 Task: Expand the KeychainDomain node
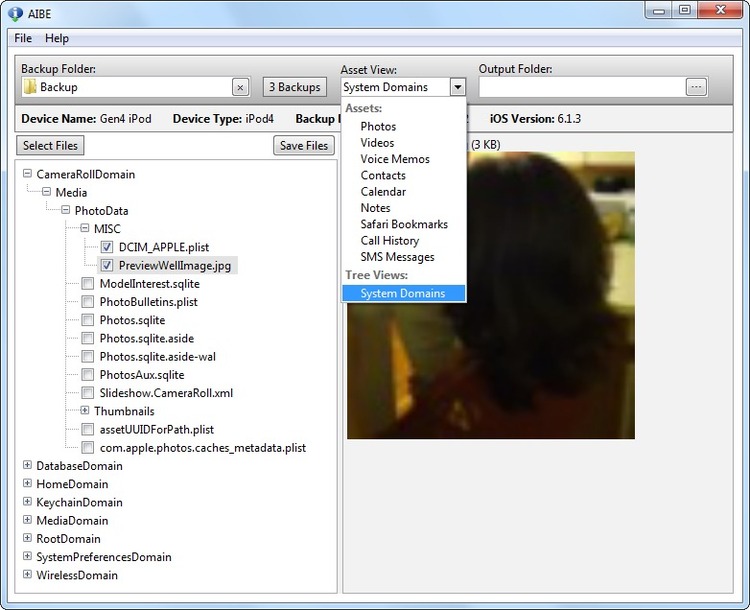pos(27,501)
